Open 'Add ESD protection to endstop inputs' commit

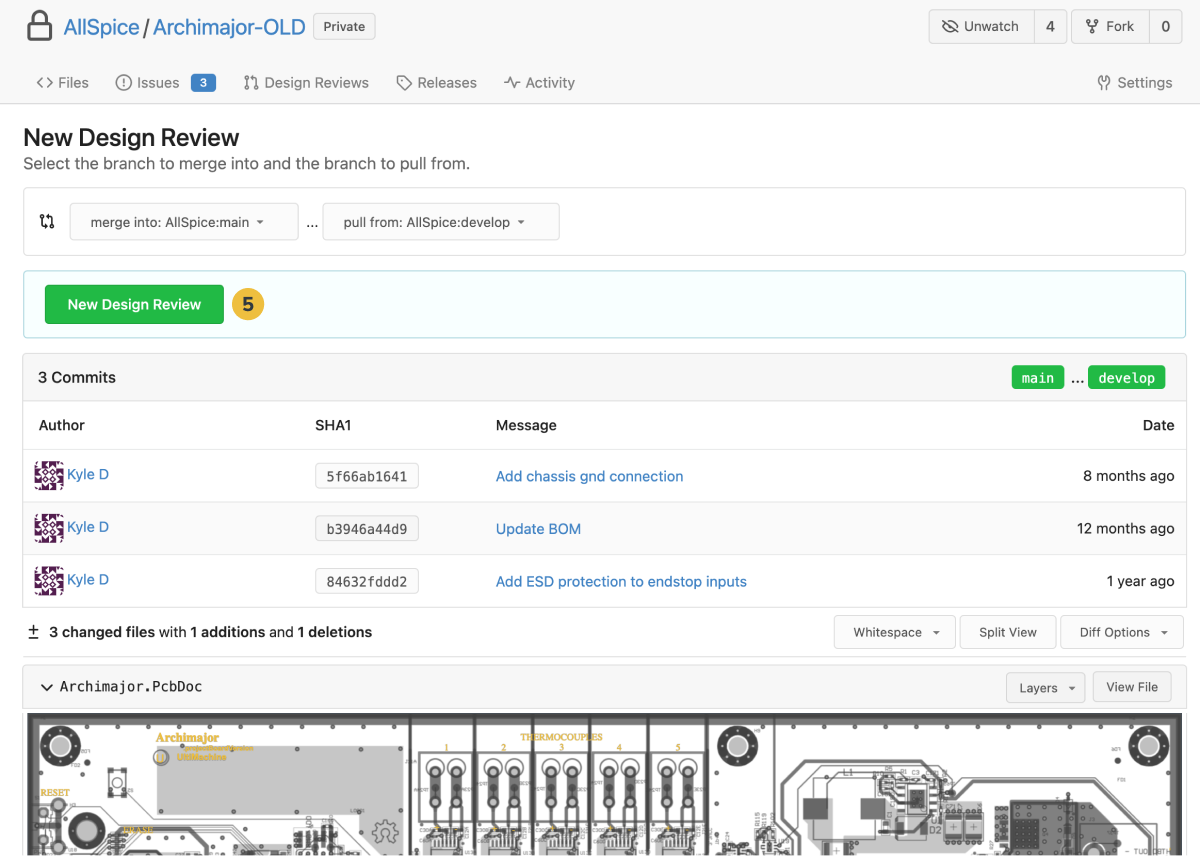coord(621,581)
